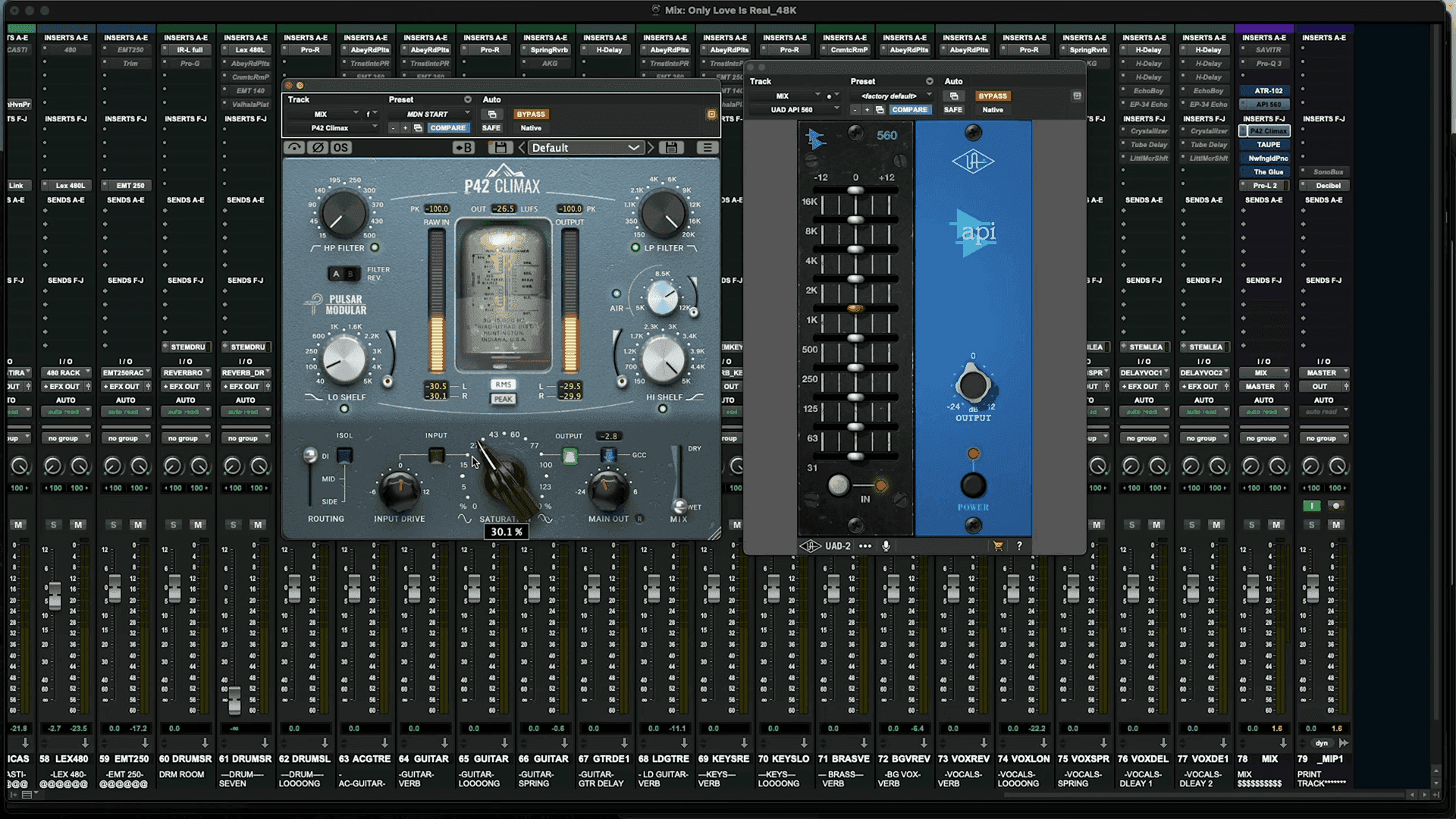The image size is (1456, 819).
Task: Open UAD API 560 plugin selector dropdown
Action: click(x=795, y=110)
